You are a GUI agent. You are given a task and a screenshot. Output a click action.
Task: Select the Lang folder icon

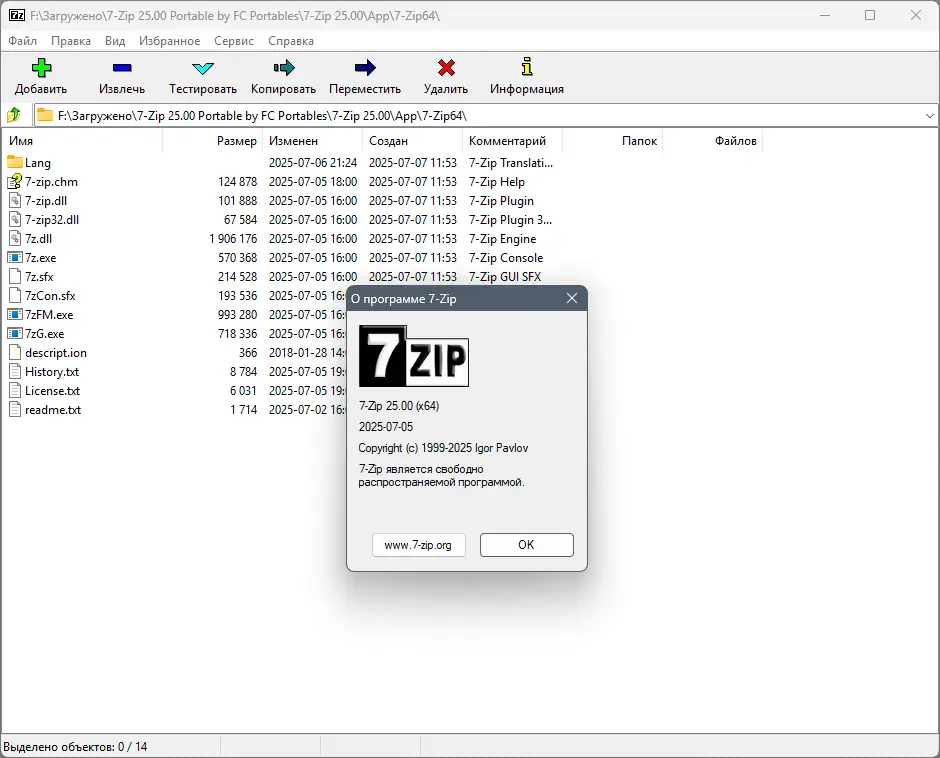coord(14,162)
